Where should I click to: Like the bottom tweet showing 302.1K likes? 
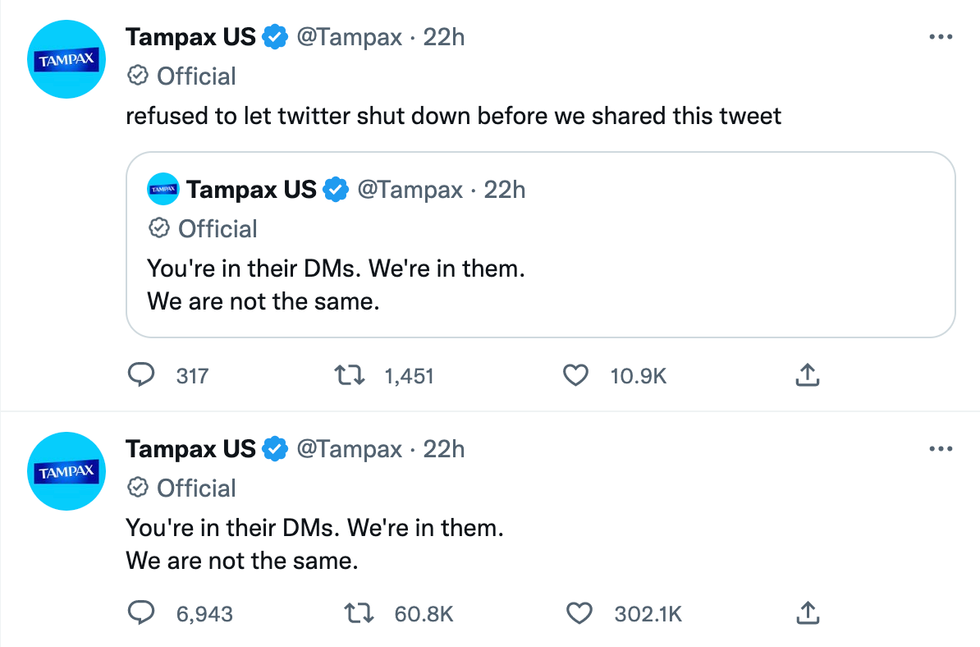(x=579, y=613)
